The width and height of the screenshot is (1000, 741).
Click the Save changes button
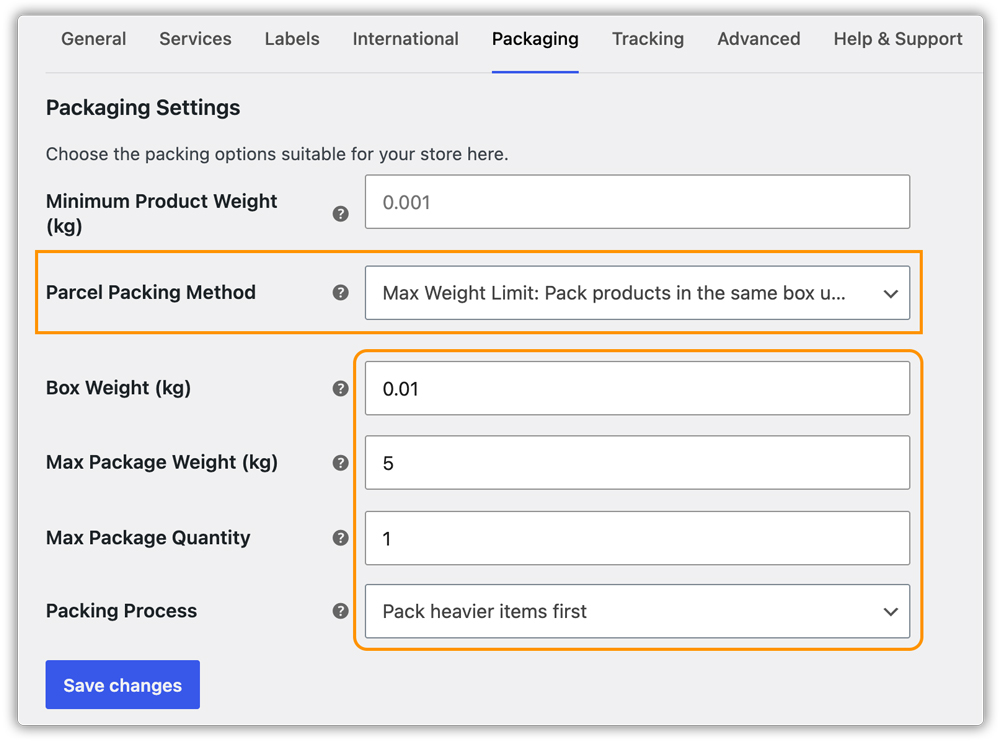122,684
